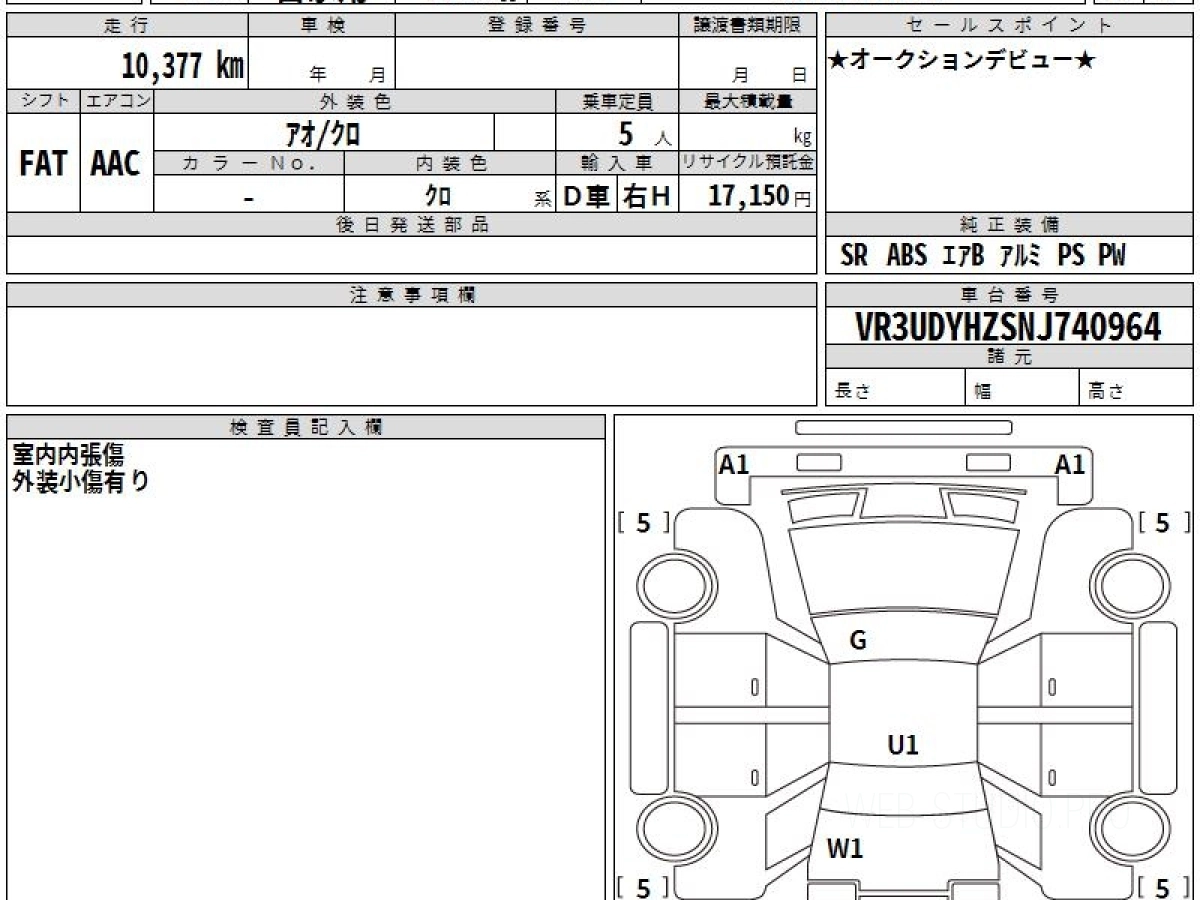Select the A1 scratch marker at top left
Screen dimensions: 1200x900
734,464
